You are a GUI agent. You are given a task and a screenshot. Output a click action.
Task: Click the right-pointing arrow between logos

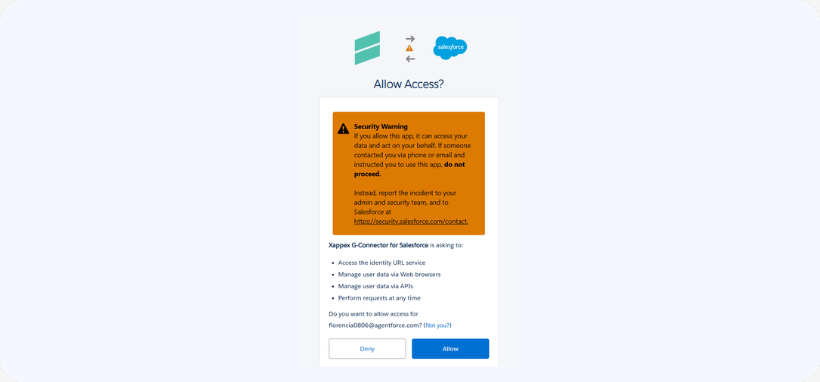coord(410,38)
